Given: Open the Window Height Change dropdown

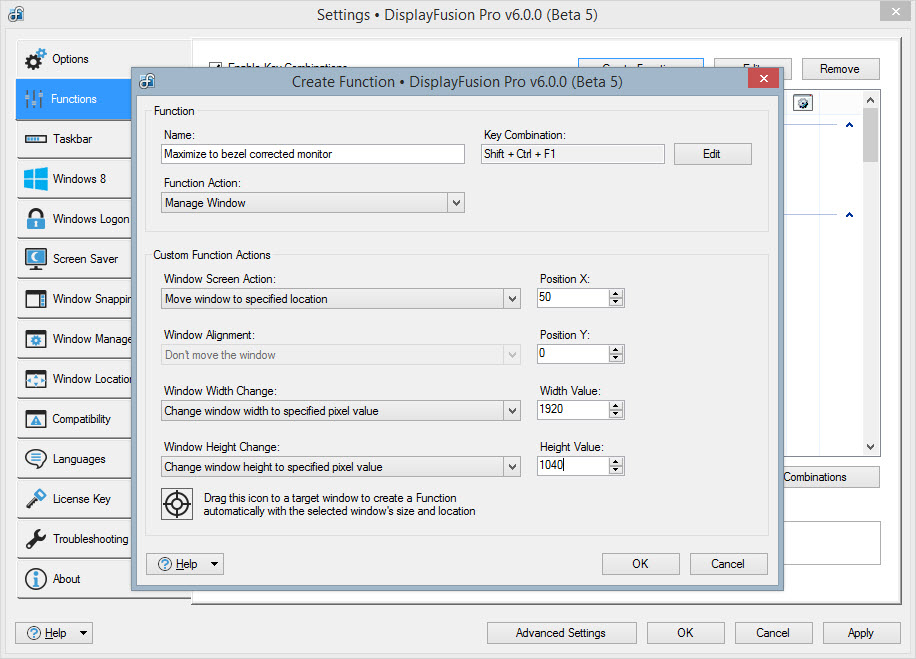Looking at the screenshot, I should tap(512, 467).
